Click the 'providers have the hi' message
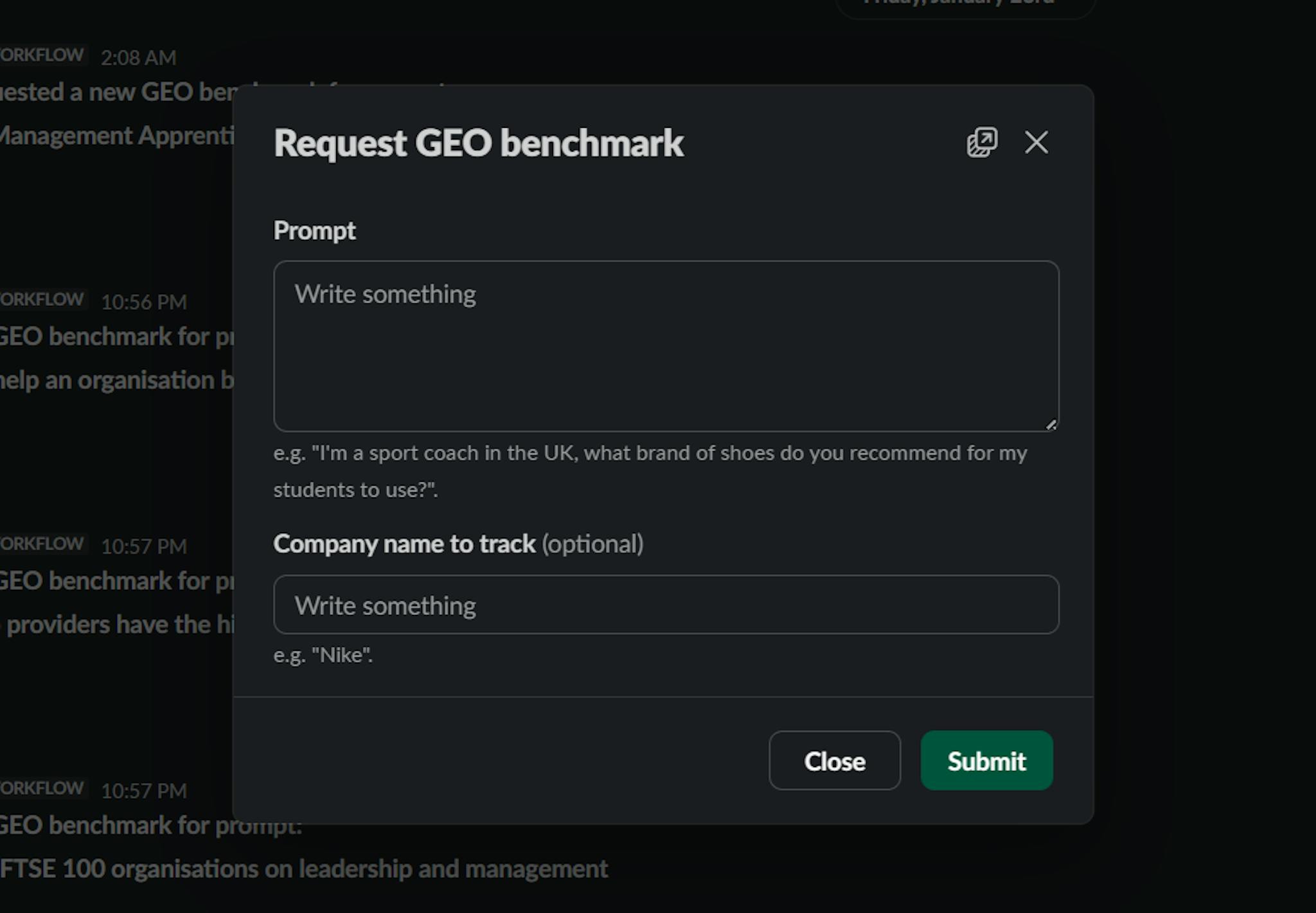 [x=116, y=623]
